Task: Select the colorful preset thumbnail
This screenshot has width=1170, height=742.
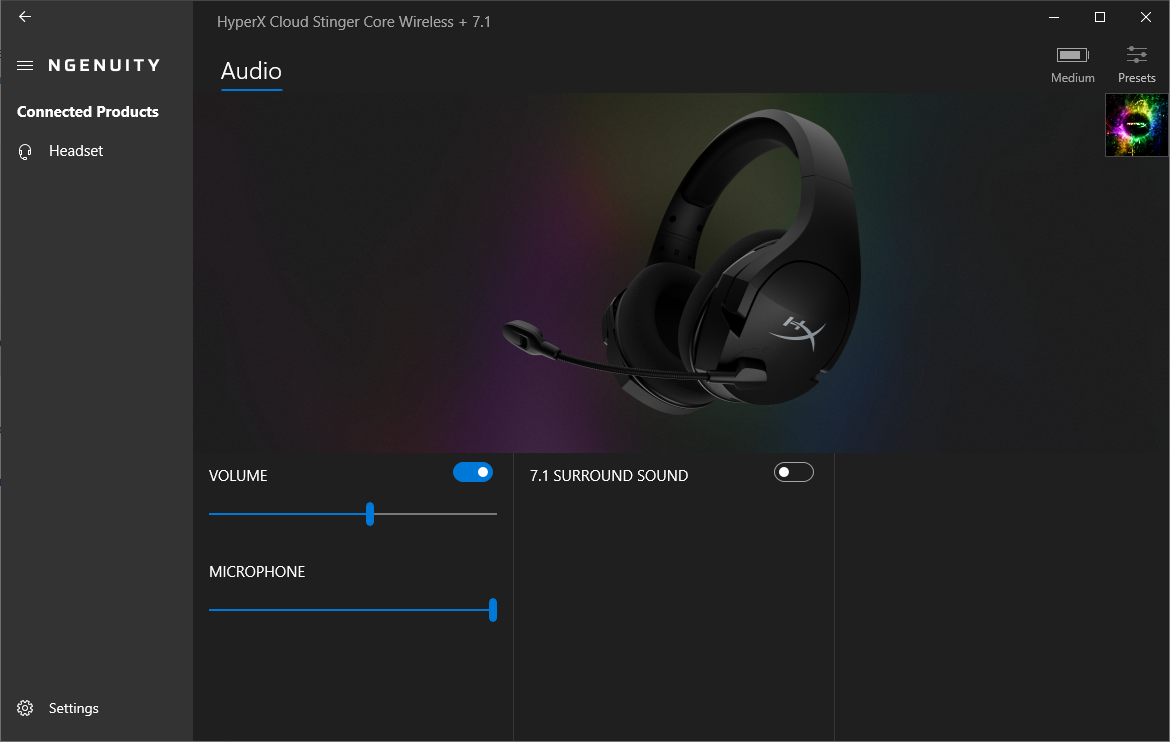Action: coord(1136,125)
